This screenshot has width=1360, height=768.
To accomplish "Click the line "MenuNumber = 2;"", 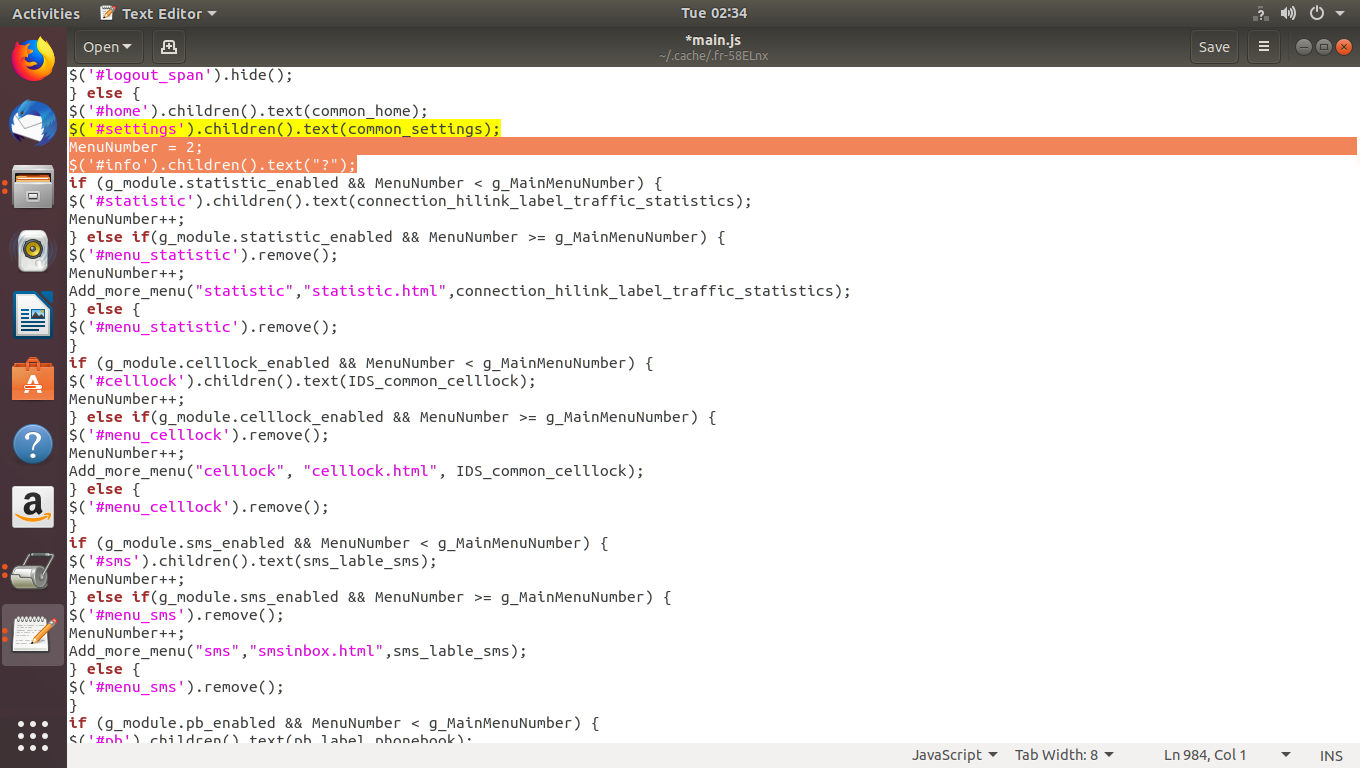I will [x=136, y=147].
